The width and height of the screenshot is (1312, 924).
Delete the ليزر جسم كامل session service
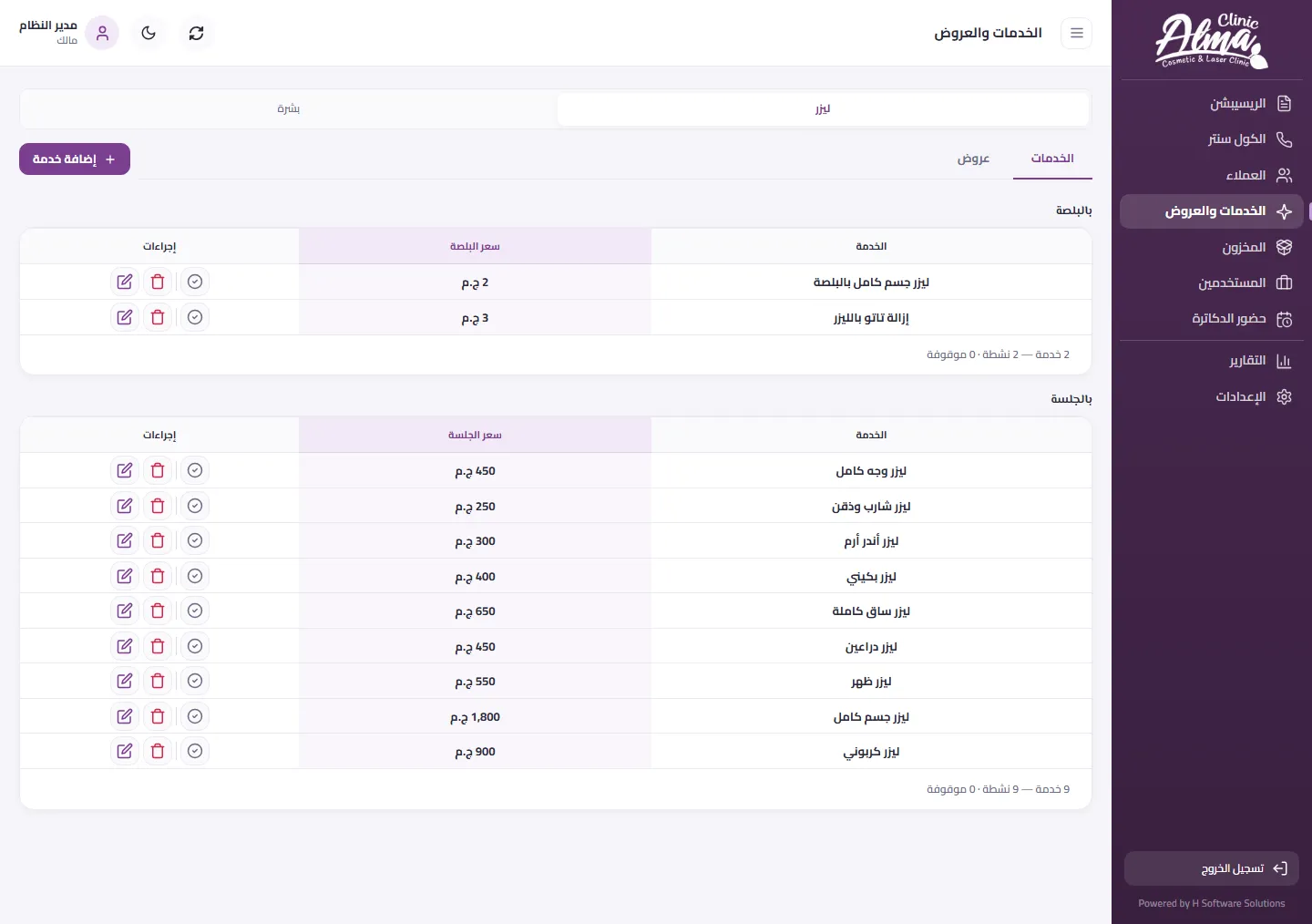pos(158,716)
